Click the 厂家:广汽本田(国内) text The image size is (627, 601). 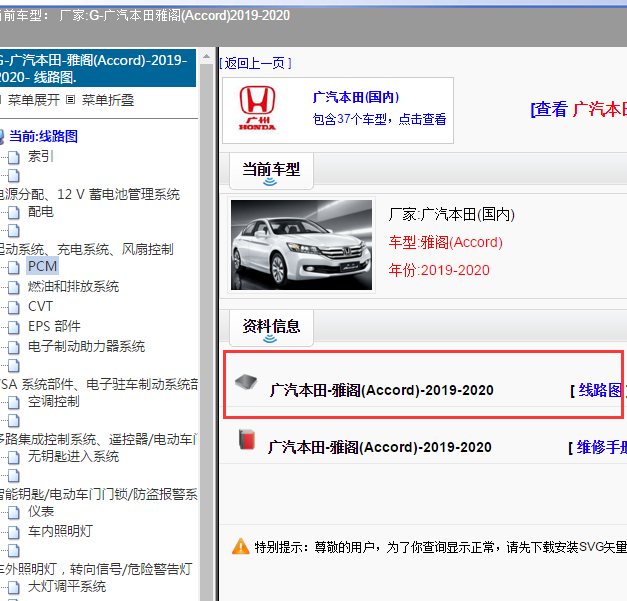click(x=451, y=214)
